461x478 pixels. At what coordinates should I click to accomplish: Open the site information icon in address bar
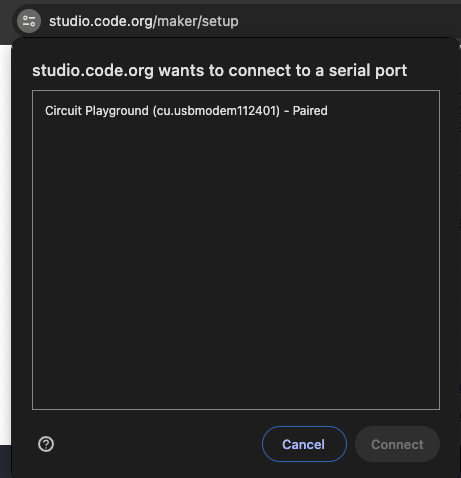[x=29, y=21]
